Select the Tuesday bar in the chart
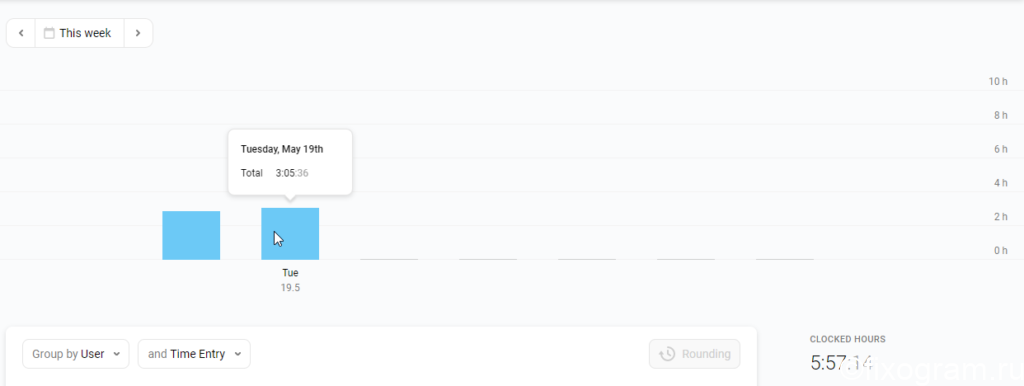1024x386 pixels. point(290,234)
